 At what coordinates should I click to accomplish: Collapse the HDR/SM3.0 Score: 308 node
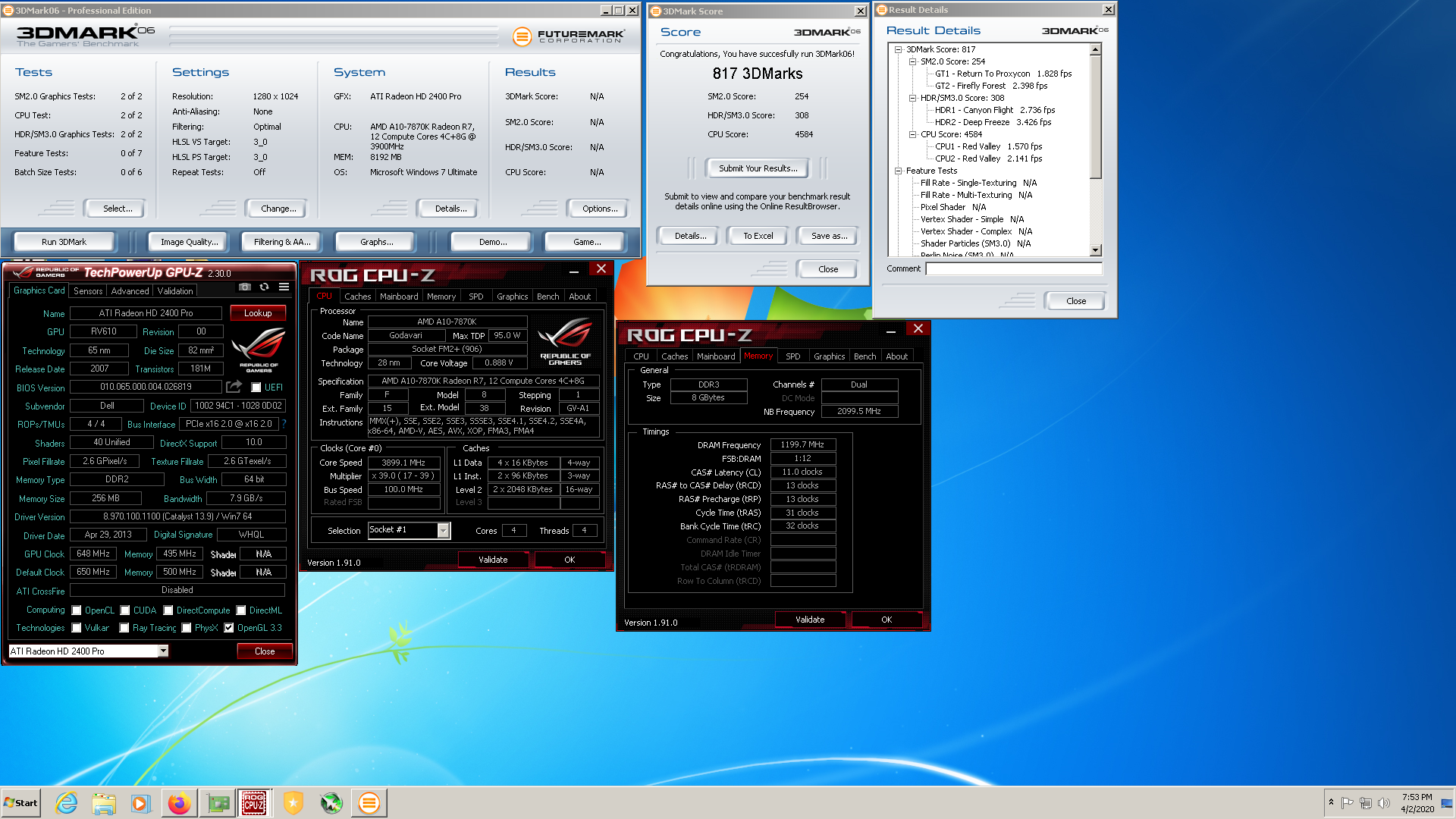point(912,98)
